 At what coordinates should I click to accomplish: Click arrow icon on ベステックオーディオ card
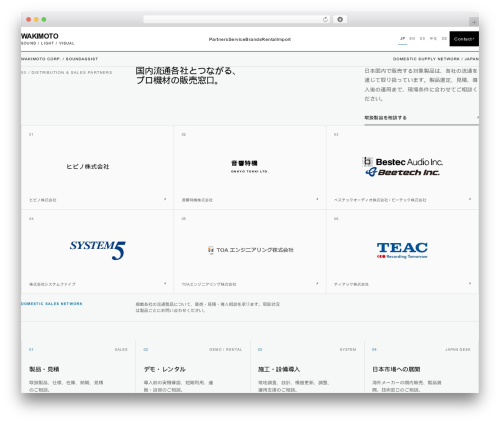point(470,199)
